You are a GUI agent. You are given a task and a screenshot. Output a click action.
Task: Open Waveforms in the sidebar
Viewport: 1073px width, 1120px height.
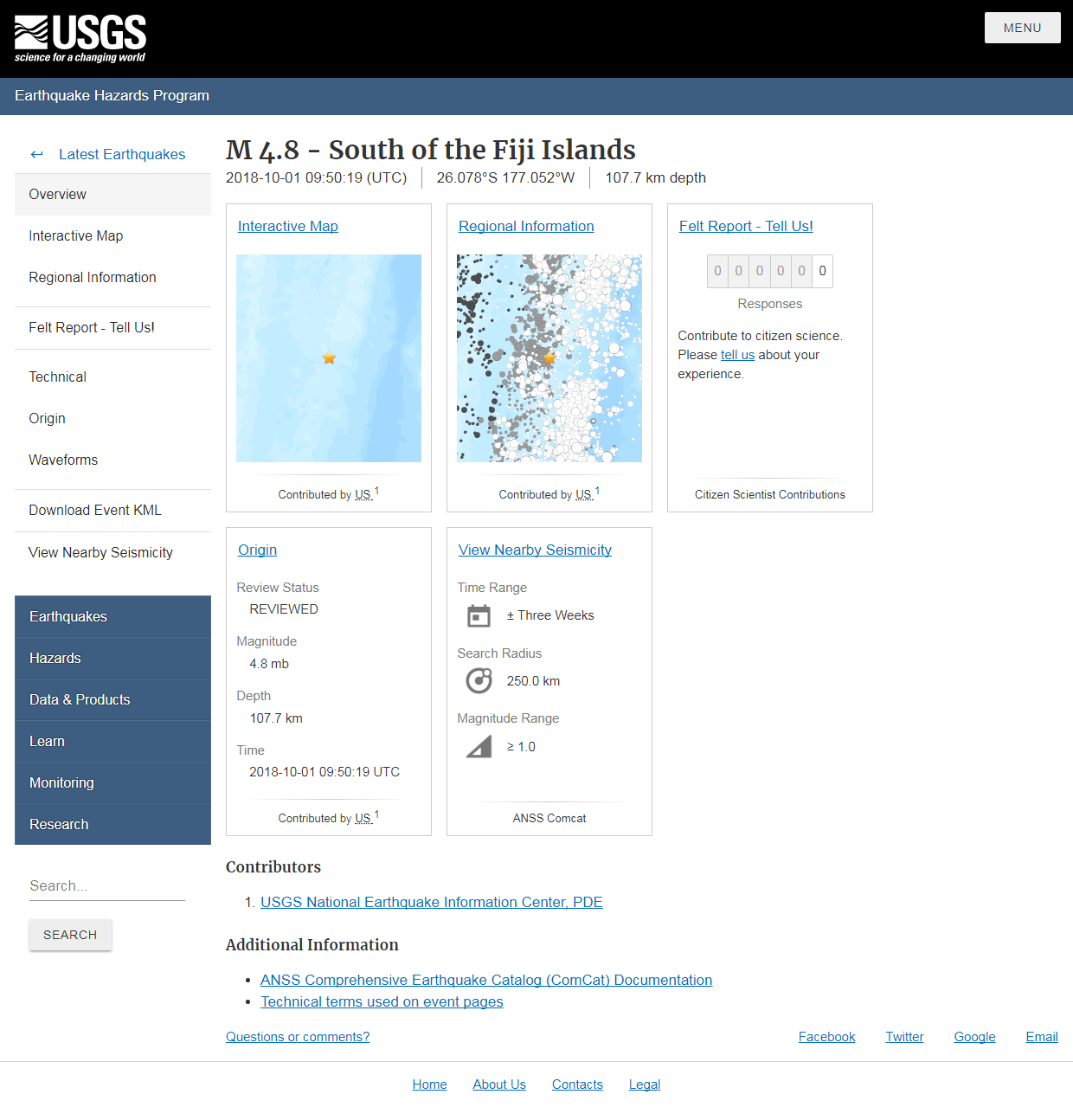click(x=112, y=460)
